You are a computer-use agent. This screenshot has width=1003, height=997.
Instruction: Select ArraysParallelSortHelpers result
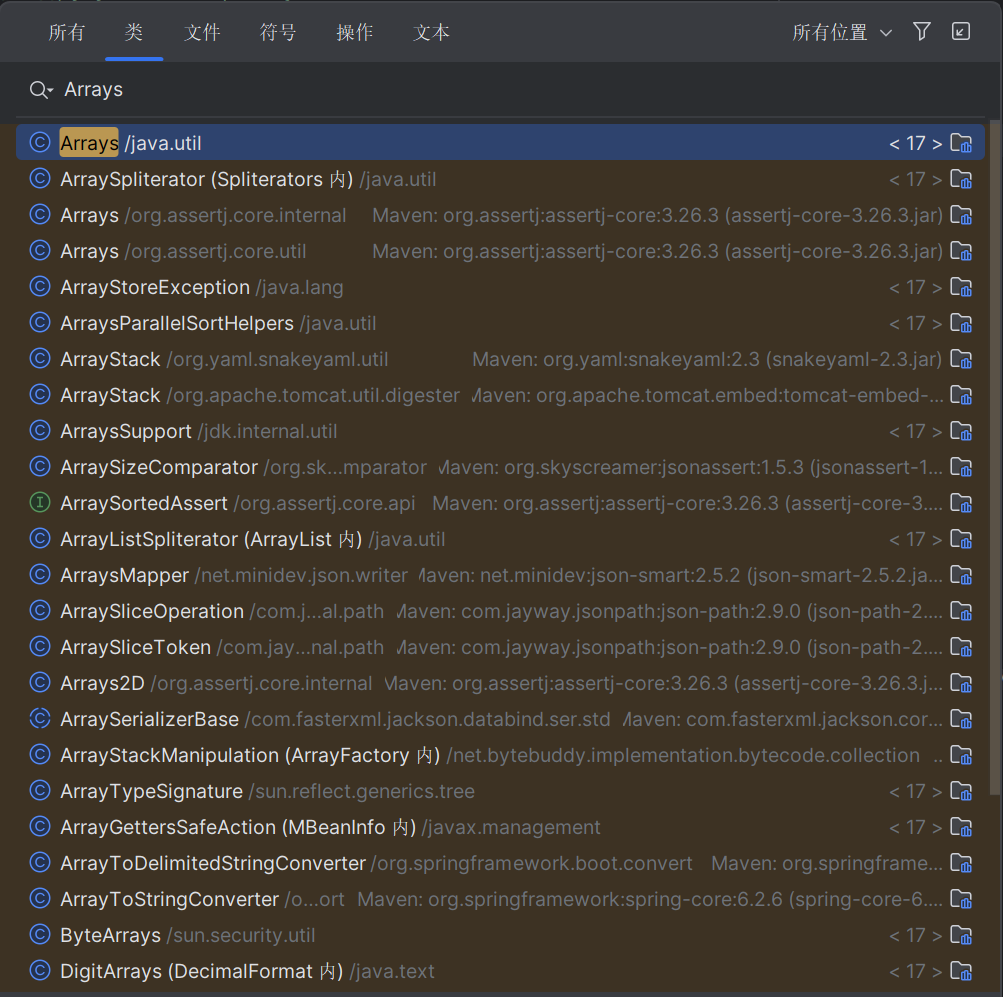[x=500, y=323]
